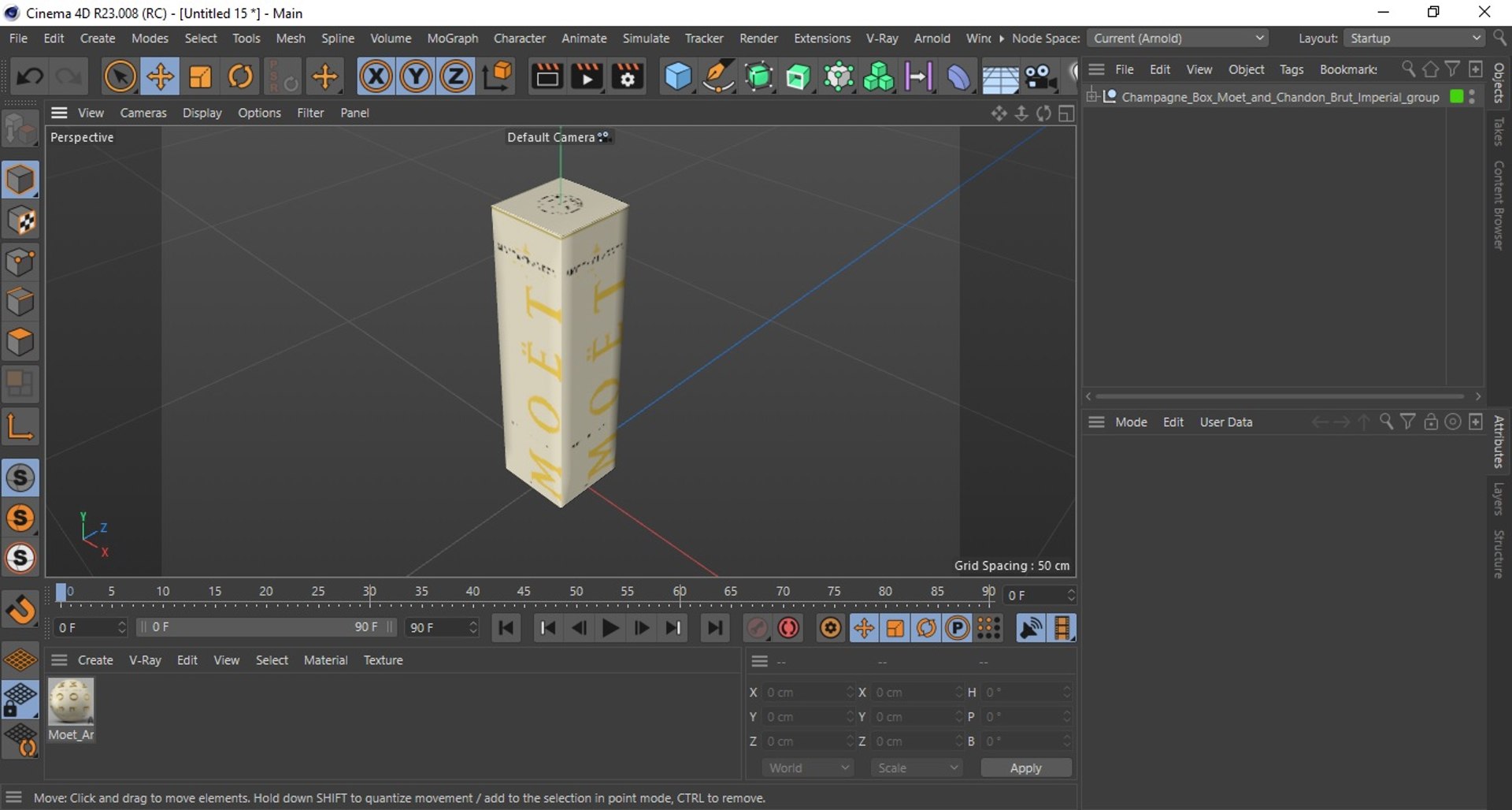Activate the Rotate tool
The image size is (1512, 810).
pyautogui.click(x=240, y=76)
